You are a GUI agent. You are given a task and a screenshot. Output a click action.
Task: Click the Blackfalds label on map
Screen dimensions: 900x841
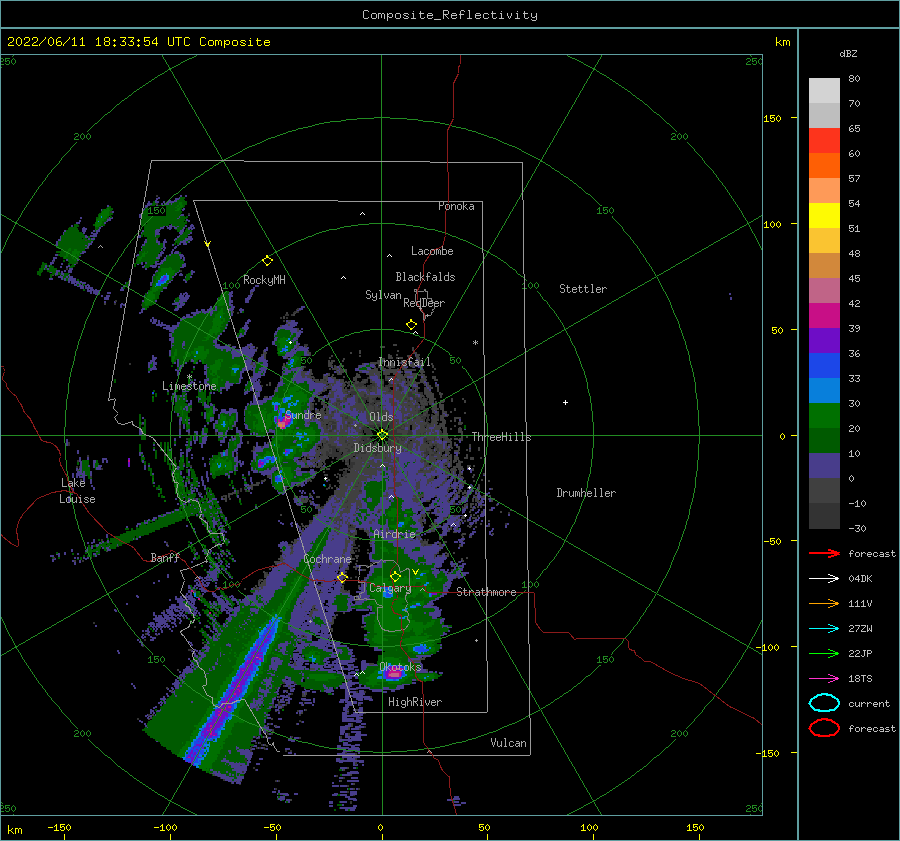click(425, 277)
